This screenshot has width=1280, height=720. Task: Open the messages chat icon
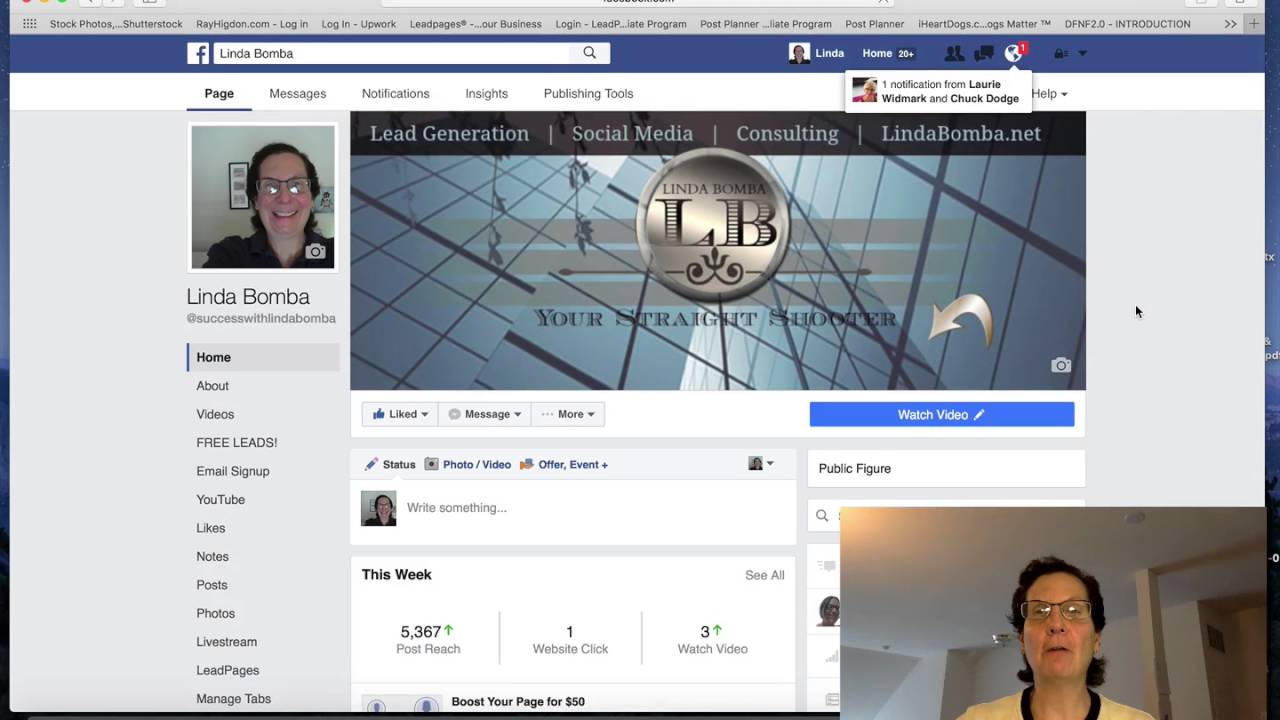pos(984,53)
